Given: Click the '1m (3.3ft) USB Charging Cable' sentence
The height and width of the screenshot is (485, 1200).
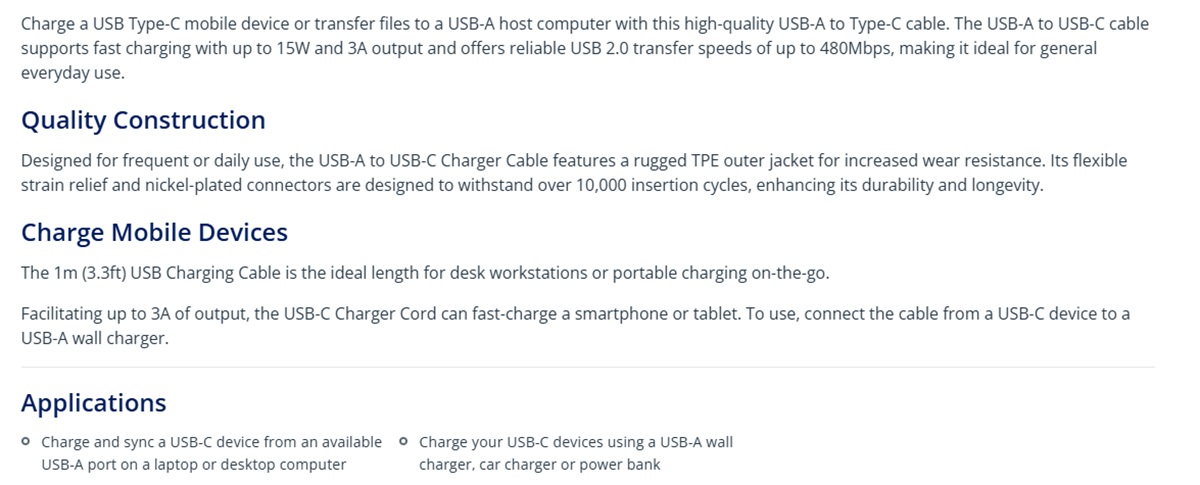Looking at the screenshot, I should [x=425, y=273].
